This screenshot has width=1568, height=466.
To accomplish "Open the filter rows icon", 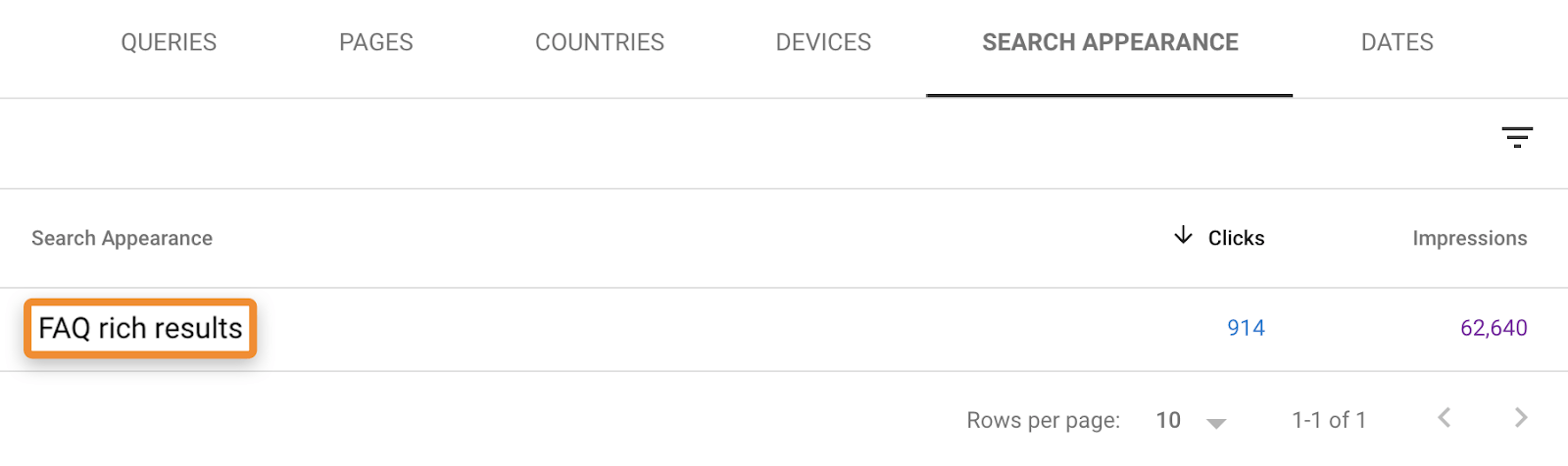I will 1517,137.
